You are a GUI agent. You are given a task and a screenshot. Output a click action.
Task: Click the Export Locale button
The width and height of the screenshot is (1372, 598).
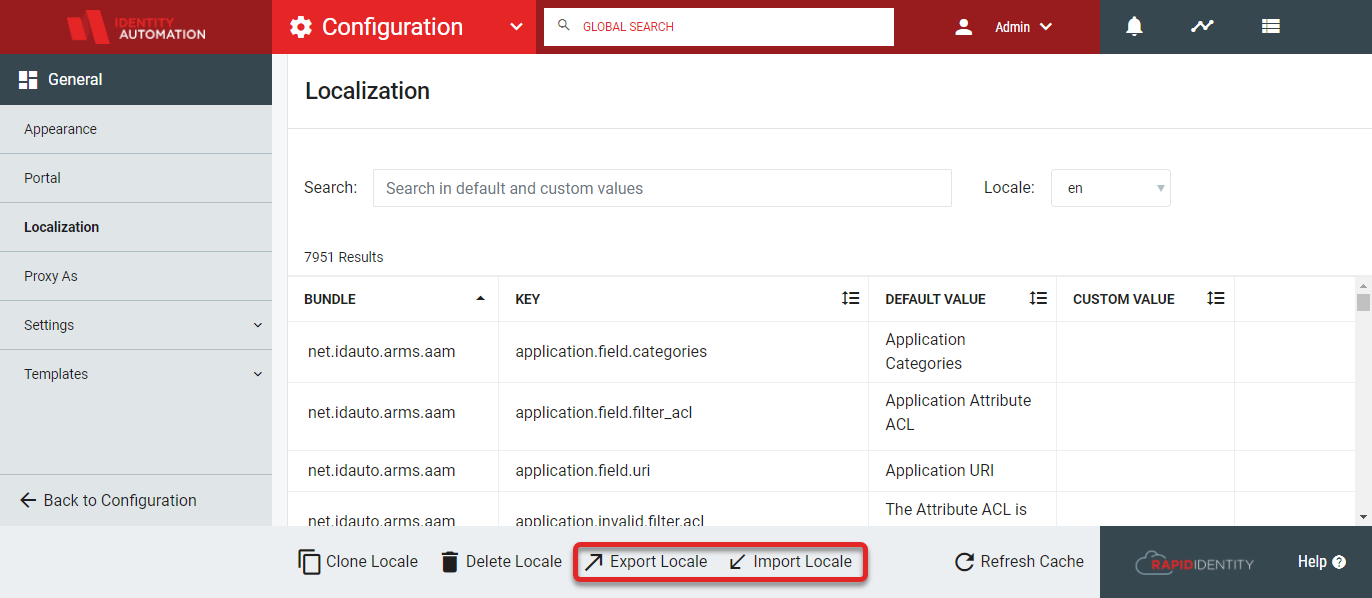[x=645, y=562]
